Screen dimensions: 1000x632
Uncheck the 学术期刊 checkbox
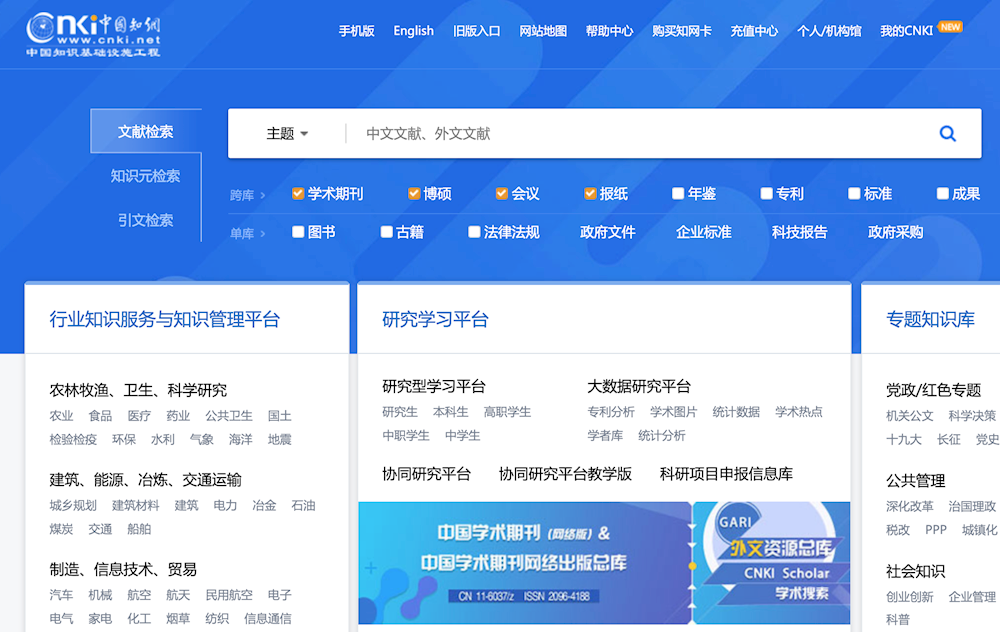(x=298, y=193)
